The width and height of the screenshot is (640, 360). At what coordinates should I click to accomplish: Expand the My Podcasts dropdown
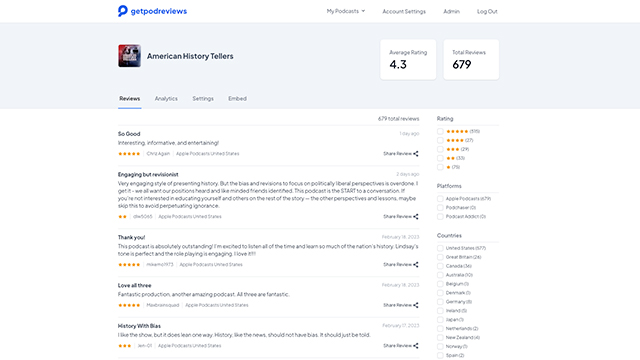[x=346, y=11]
